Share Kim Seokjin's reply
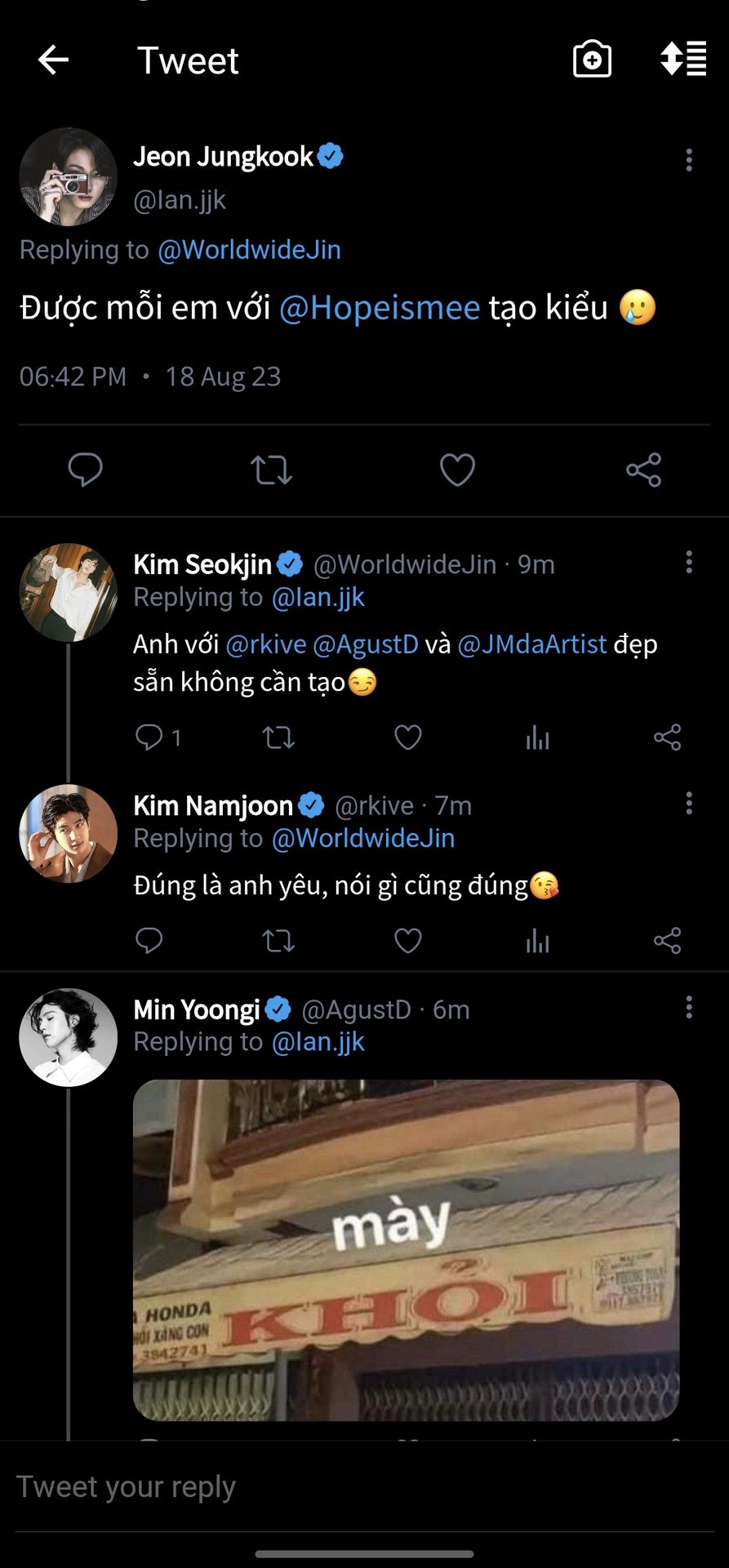The width and height of the screenshot is (729, 1568). click(x=667, y=737)
